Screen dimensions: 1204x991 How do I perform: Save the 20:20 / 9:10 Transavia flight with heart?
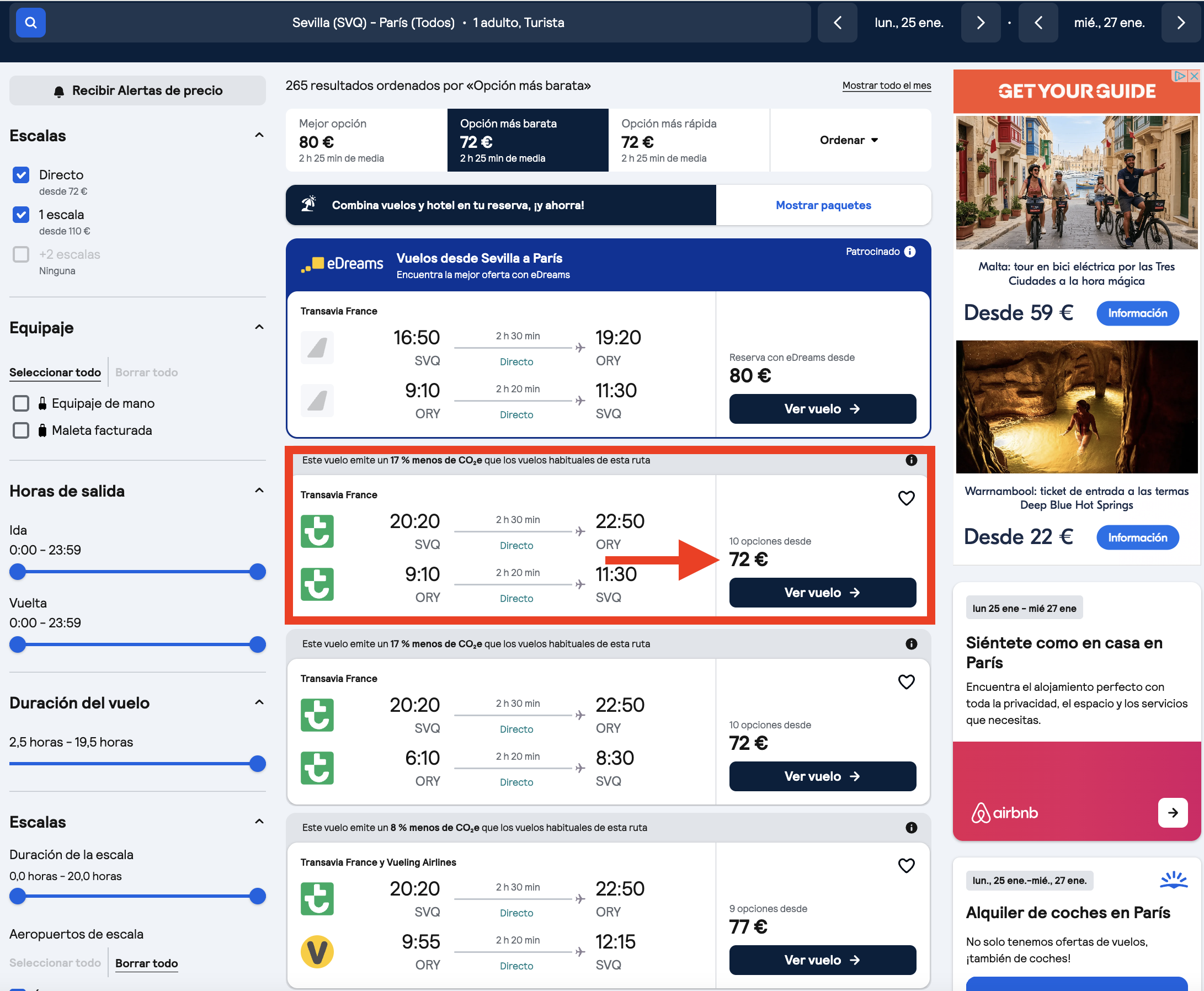pos(906,498)
